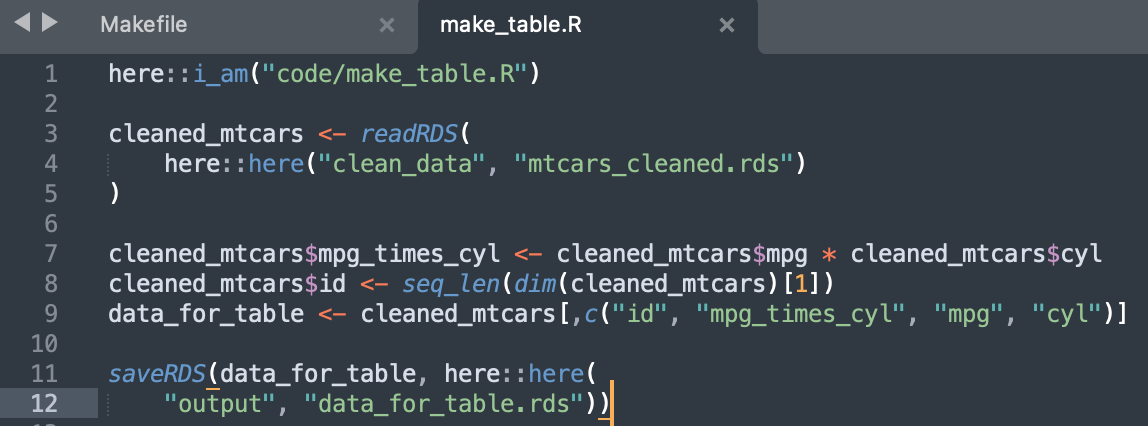Close the make_table.R tab
Viewport: 1148px width, 426px height.
tap(727, 26)
